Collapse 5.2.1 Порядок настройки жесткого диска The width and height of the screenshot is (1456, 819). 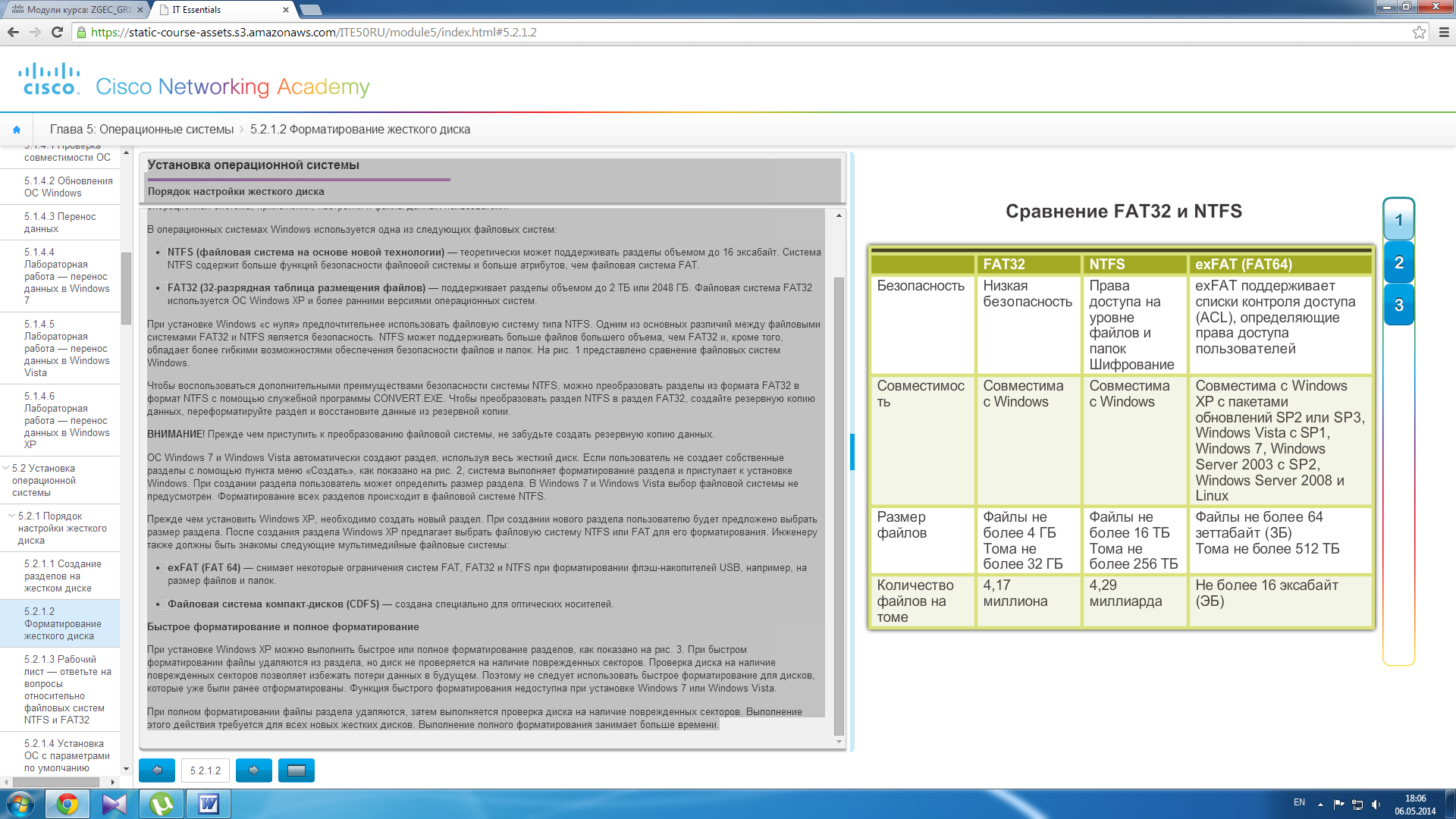(x=11, y=516)
